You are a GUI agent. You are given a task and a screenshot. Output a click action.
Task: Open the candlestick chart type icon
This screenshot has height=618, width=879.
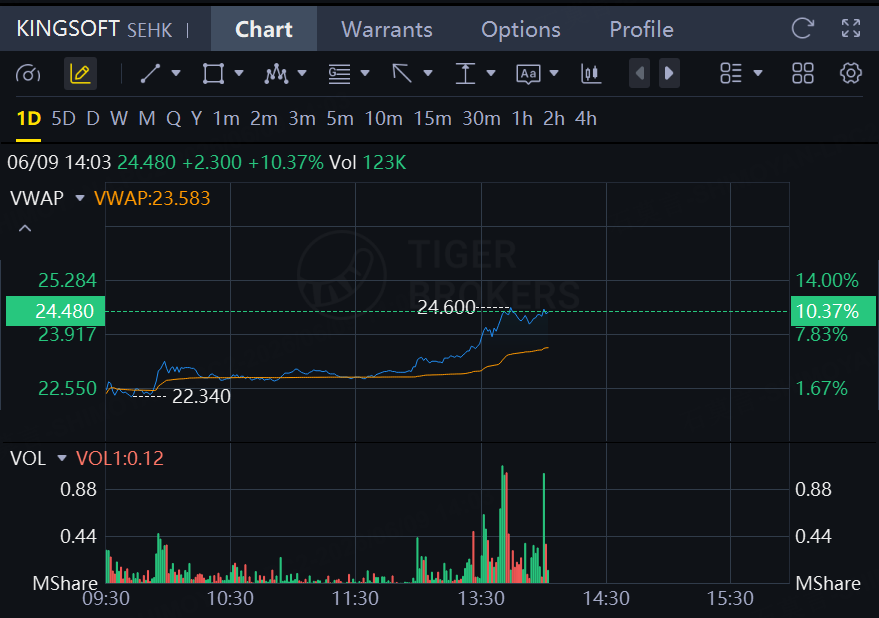pos(591,73)
